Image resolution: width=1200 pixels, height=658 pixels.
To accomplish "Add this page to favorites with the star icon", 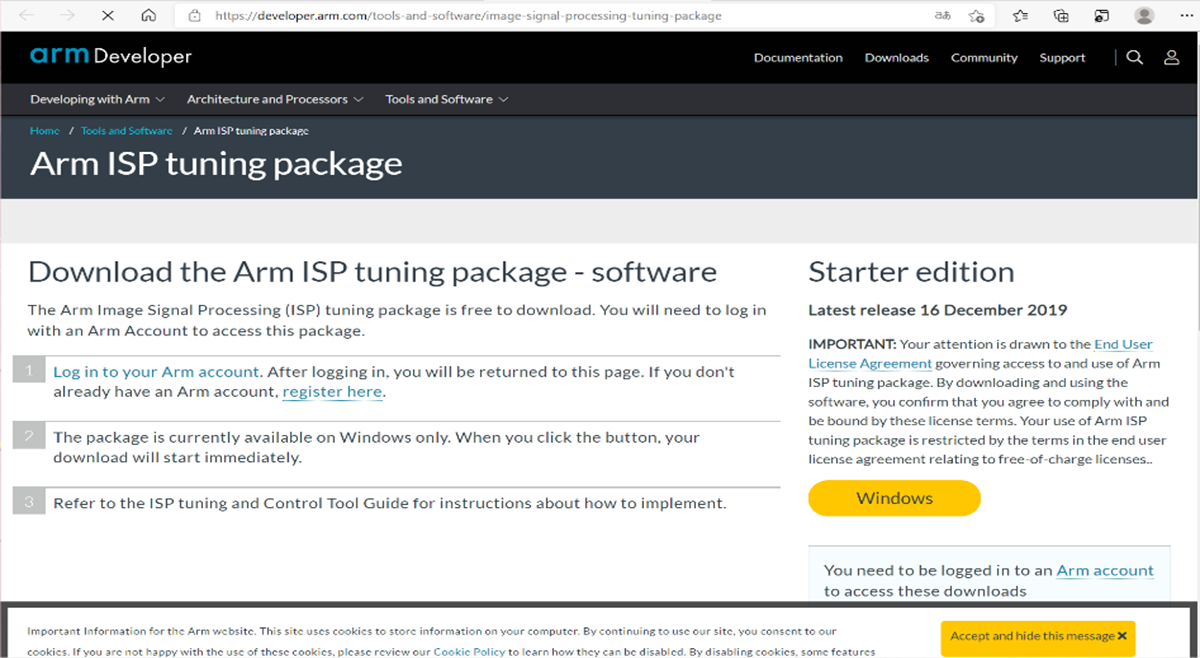I will 976,16.
